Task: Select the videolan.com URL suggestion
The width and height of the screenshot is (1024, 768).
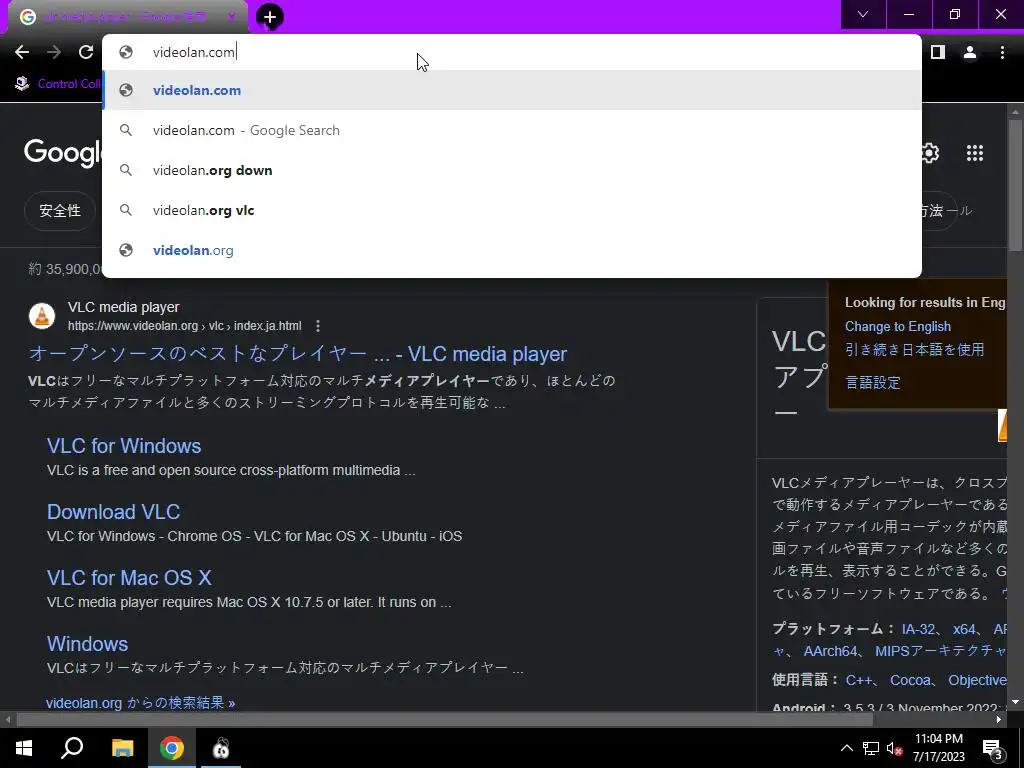Action: click(512, 90)
